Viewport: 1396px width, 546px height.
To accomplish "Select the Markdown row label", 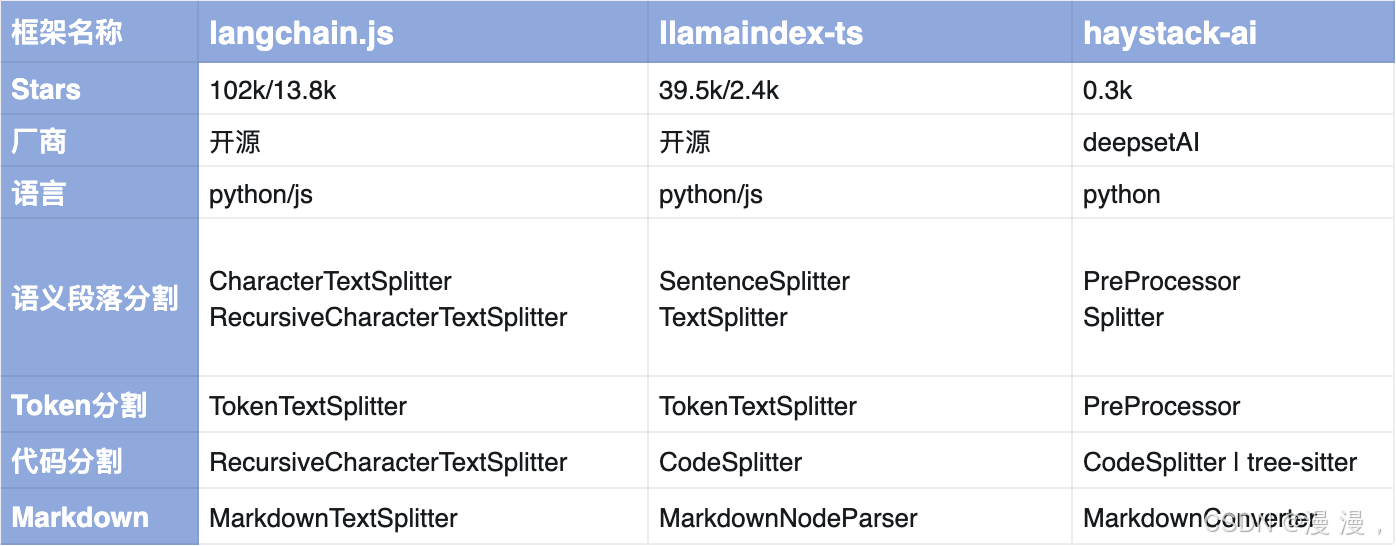I will (80, 518).
